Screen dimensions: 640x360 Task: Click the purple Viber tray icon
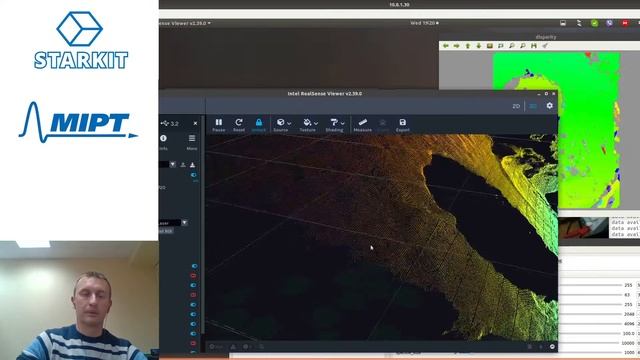pos(609,23)
